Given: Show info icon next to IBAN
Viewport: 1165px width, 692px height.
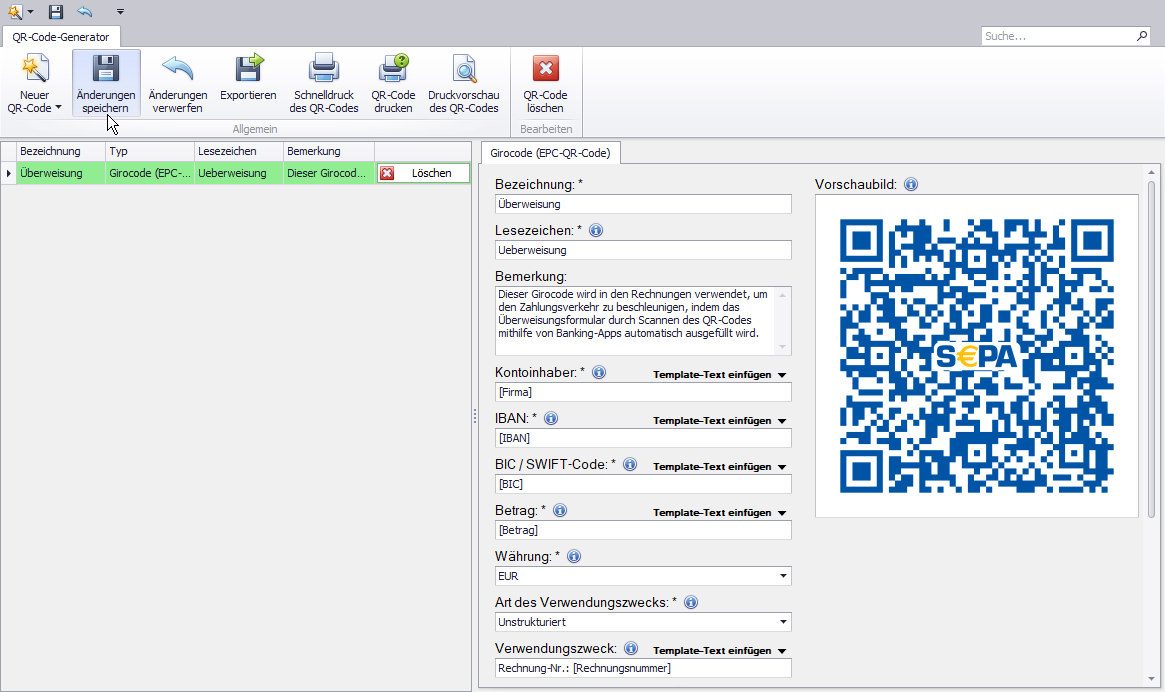Looking at the screenshot, I should (x=551, y=418).
